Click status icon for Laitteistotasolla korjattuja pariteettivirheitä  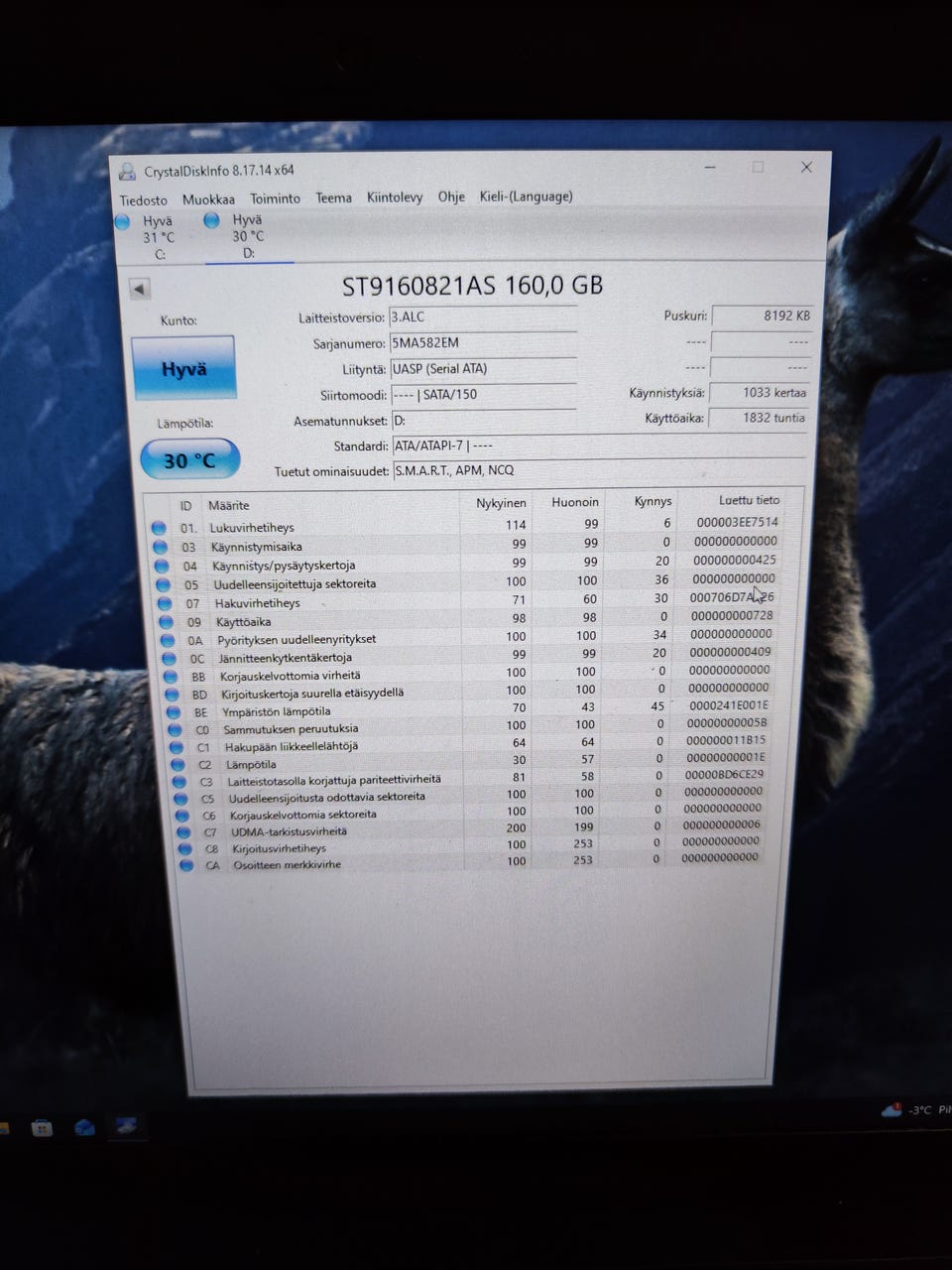click(x=179, y=782)
